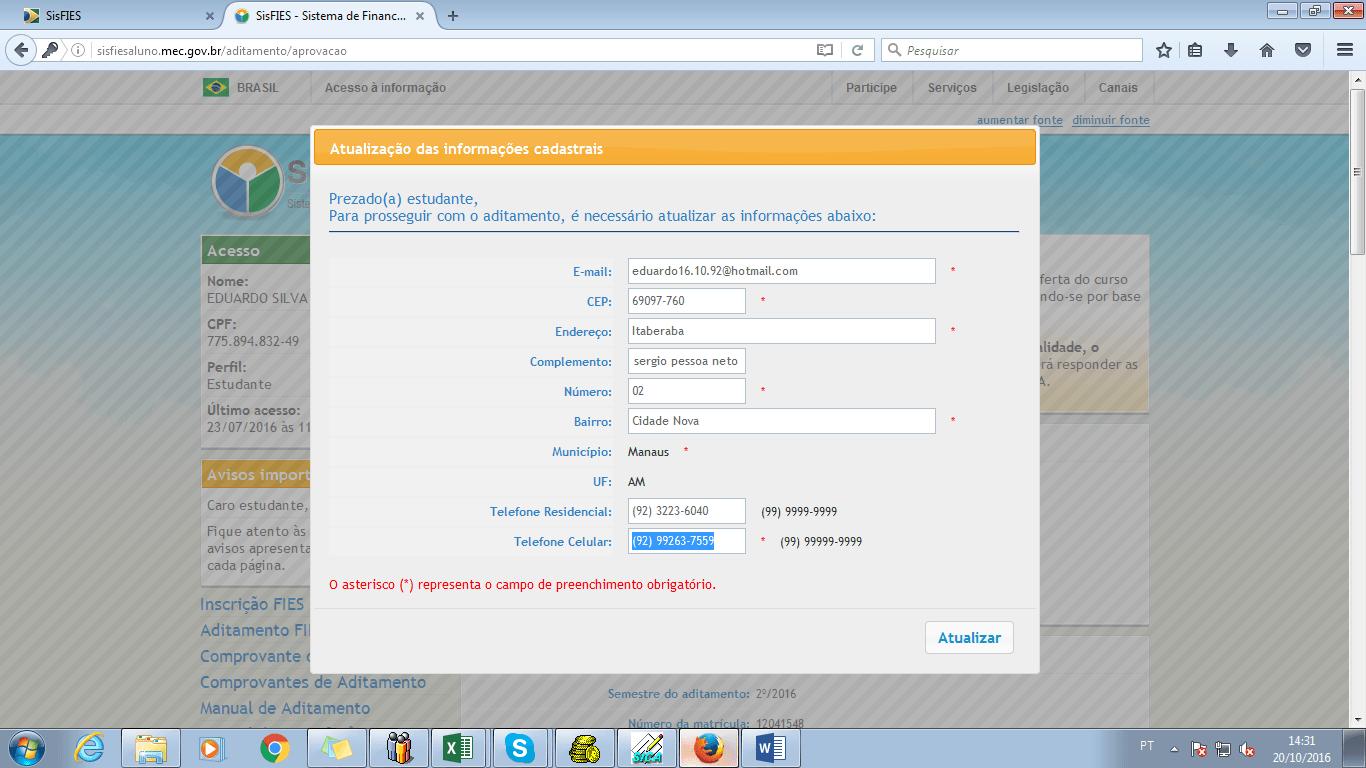Click the browser back navigation arrow
Image resolution: width=1366 pixels, height=768 pixels.
21,48
